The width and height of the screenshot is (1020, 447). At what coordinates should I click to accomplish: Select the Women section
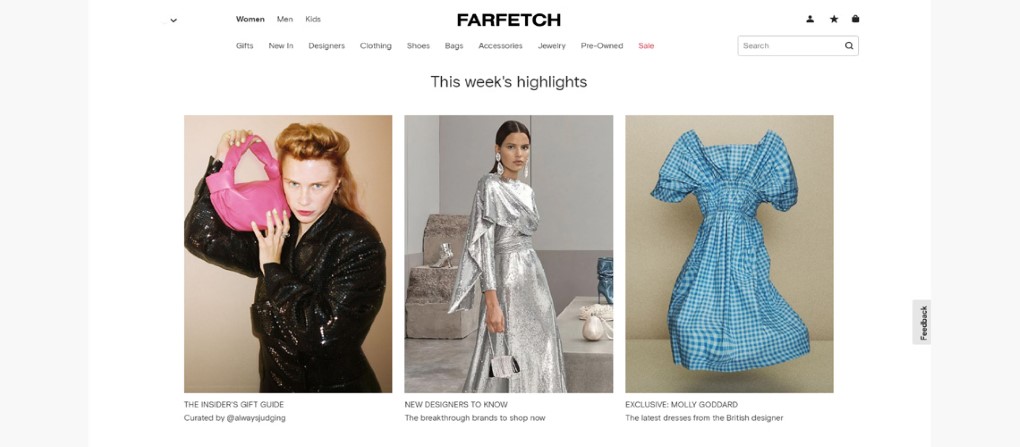(250, 19)
